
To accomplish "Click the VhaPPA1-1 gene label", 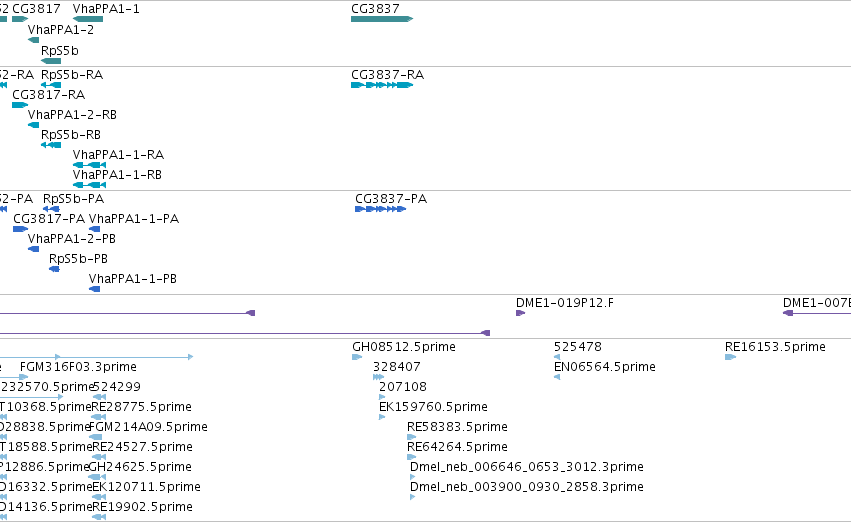I will click(106, 9).
